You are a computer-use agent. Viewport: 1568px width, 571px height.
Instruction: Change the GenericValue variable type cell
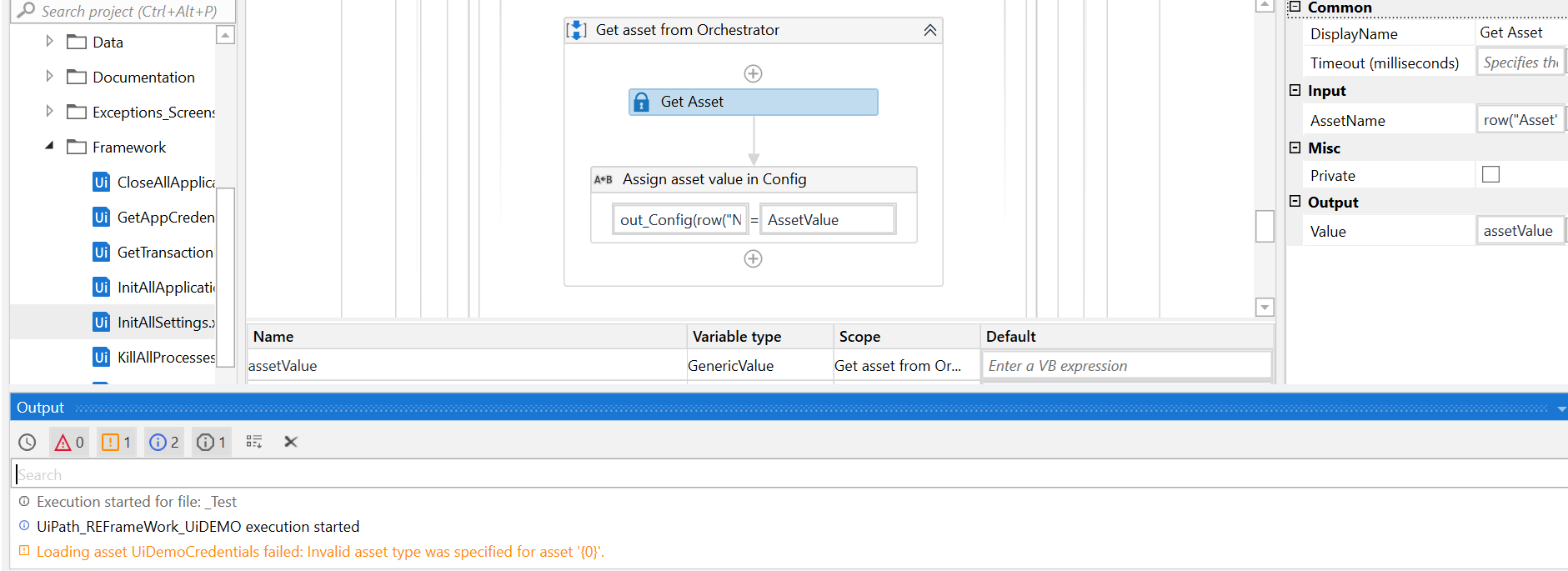pos(760,365)
